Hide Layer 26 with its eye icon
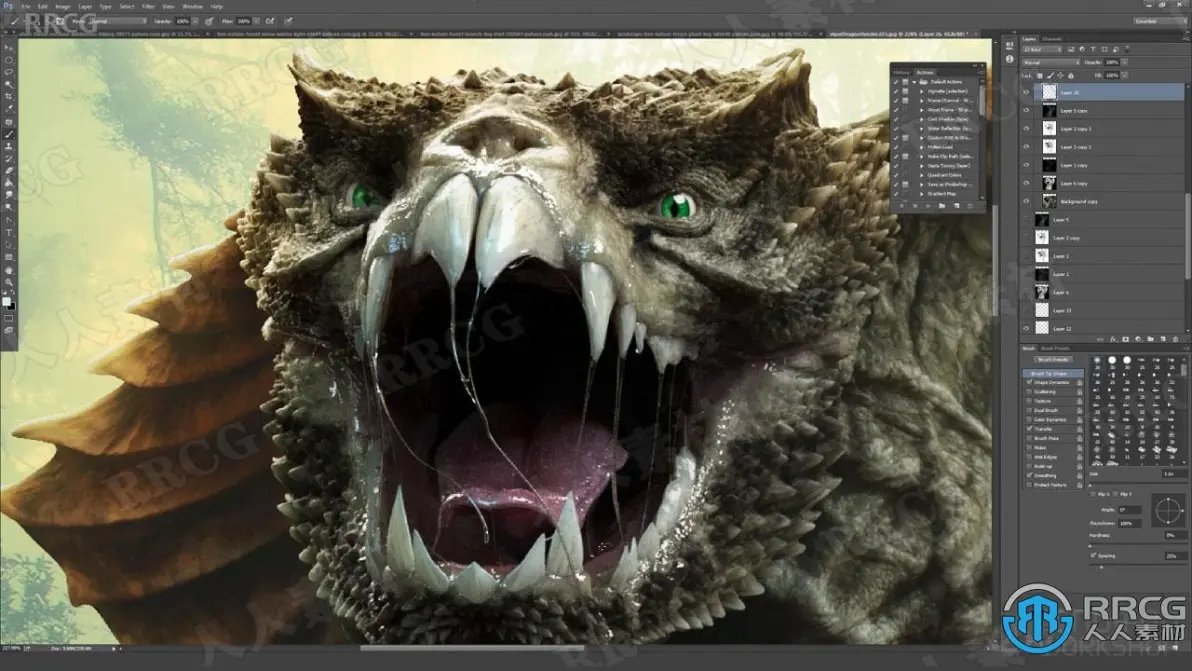The height and width of the screenshot is (671, 1192). point(1026,92)
